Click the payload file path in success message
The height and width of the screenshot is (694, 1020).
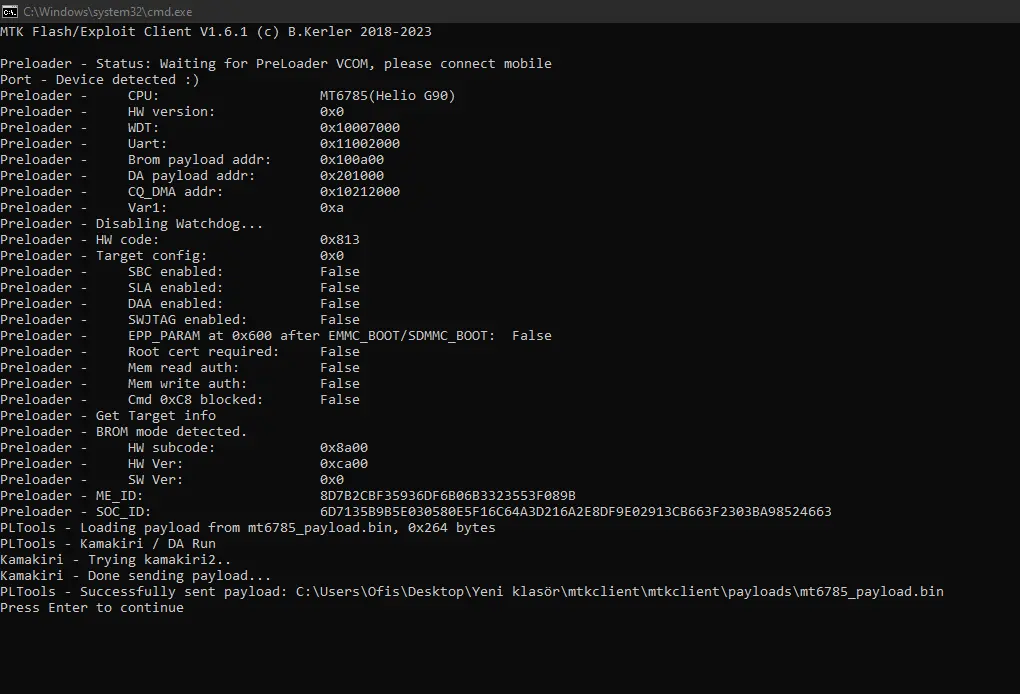[x=619, y=591]
